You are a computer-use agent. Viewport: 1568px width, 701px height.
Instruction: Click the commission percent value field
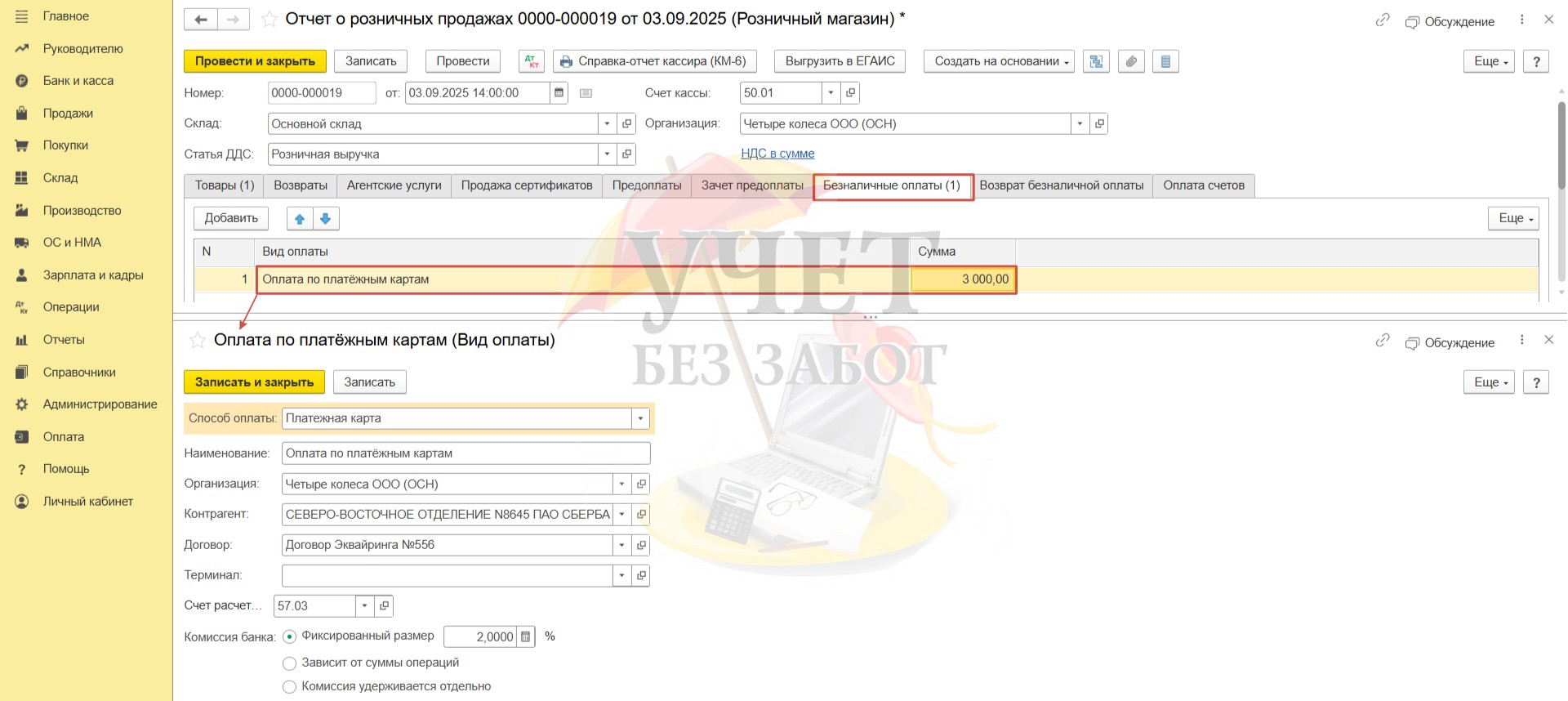pyautogui.click(x=481, y=637)
